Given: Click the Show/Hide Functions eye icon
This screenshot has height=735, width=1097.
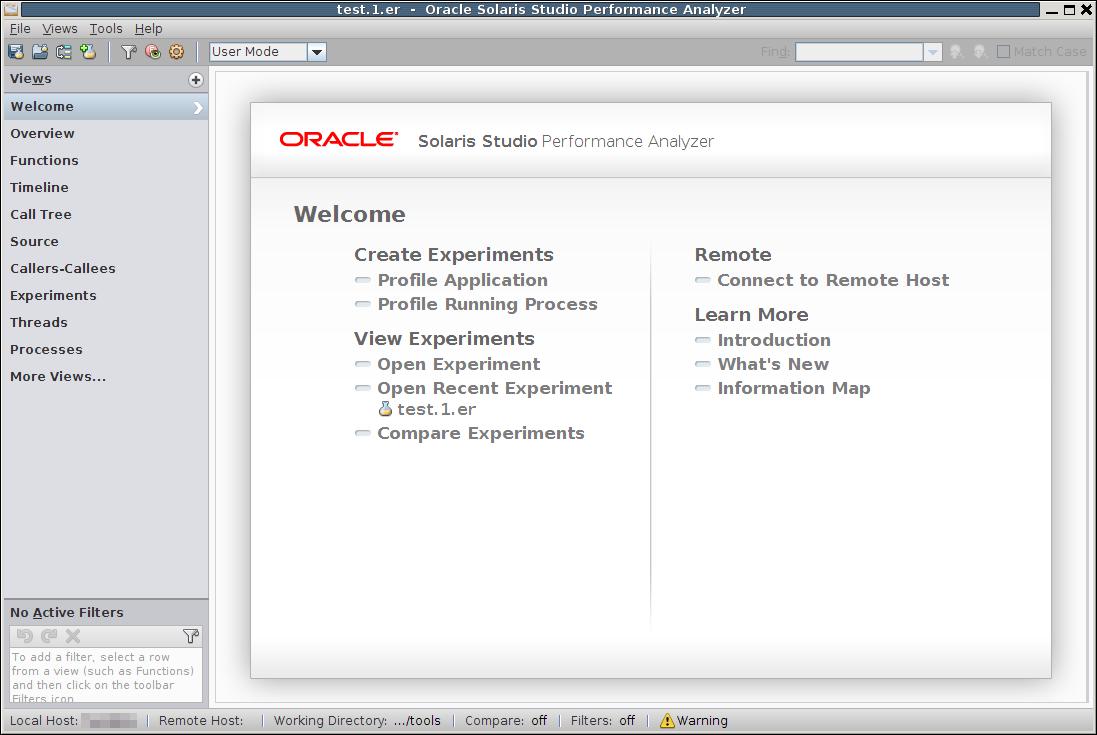Looking at the screenshot, I should [x=153, y=52].
